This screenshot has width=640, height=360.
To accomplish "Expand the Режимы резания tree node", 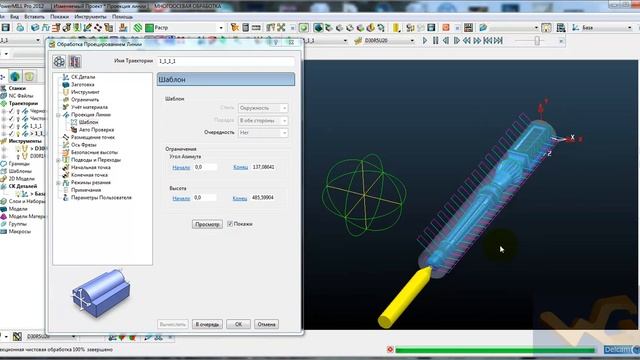I will click(x=58, y=182).
